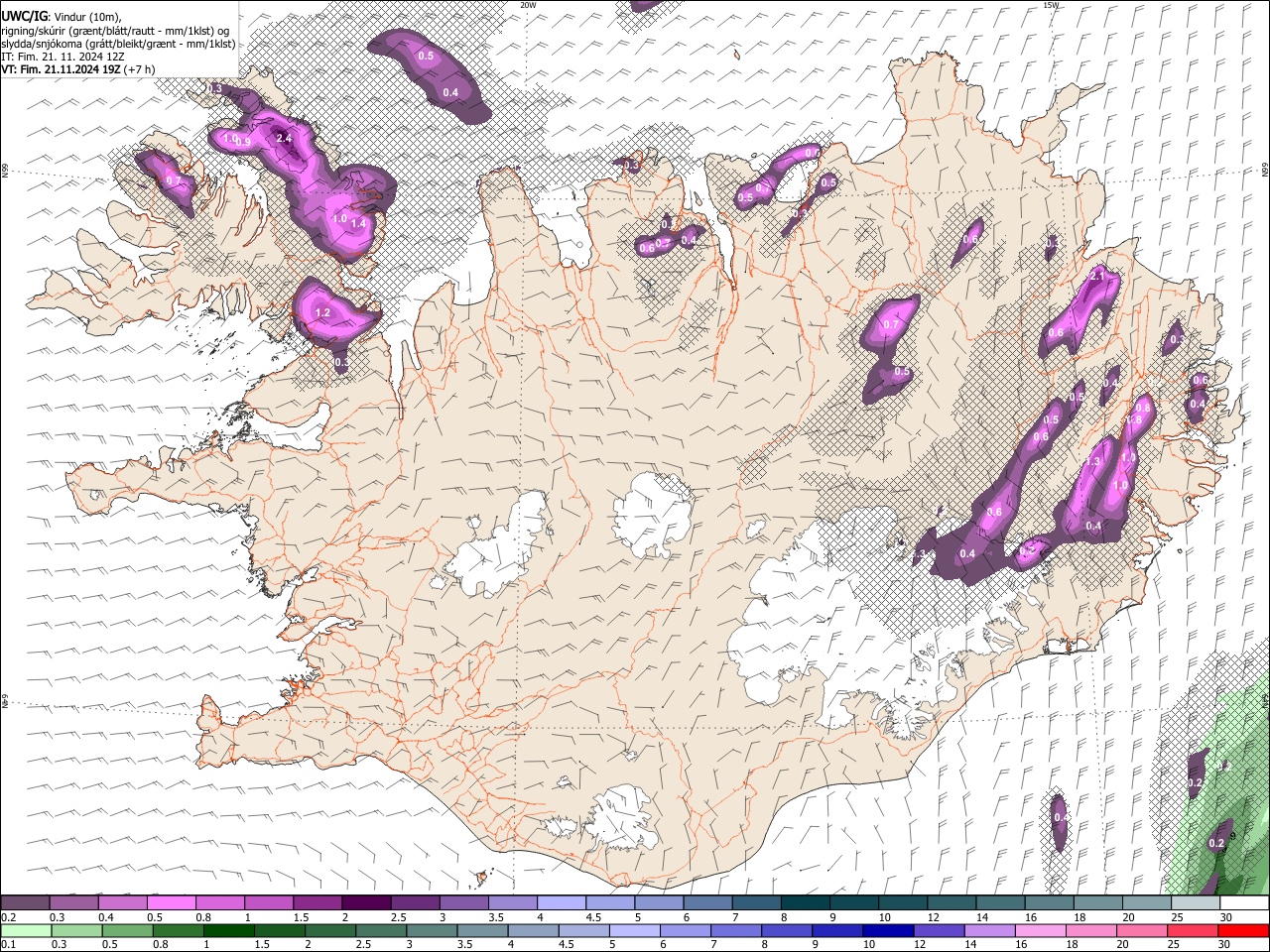Click the 'UWC/IG: Vindur (10m),' title text
Screen dimensions: 1270x952
(62, 16)
